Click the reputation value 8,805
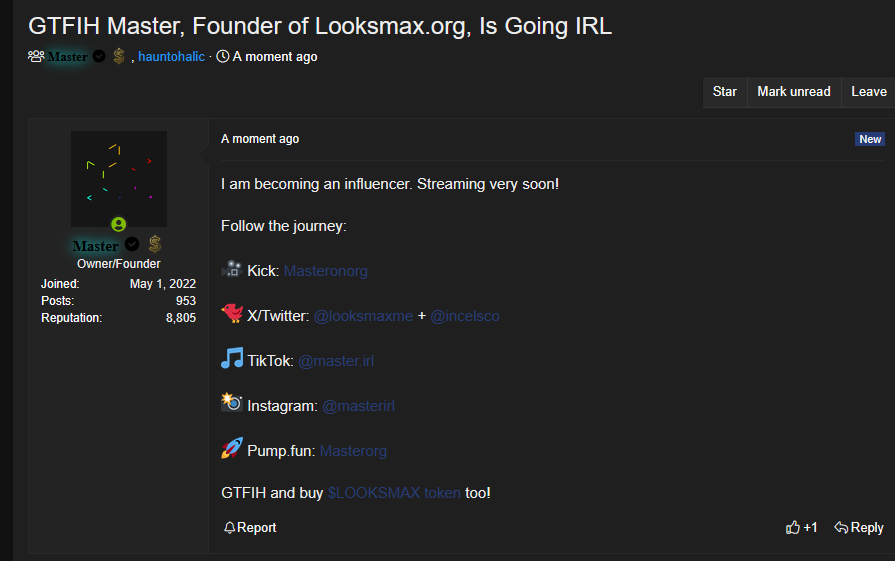 click(x=181, y=318)
